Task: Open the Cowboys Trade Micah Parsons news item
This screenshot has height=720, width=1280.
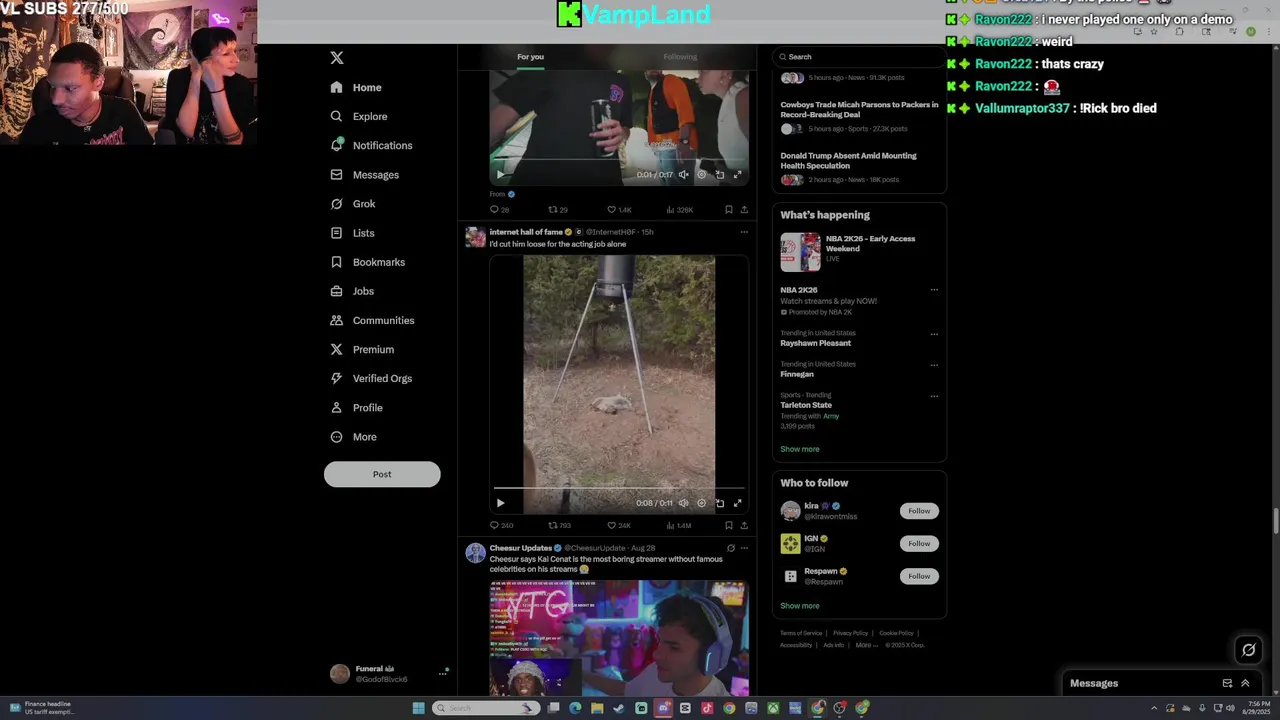Action: [x=860, y=118]
